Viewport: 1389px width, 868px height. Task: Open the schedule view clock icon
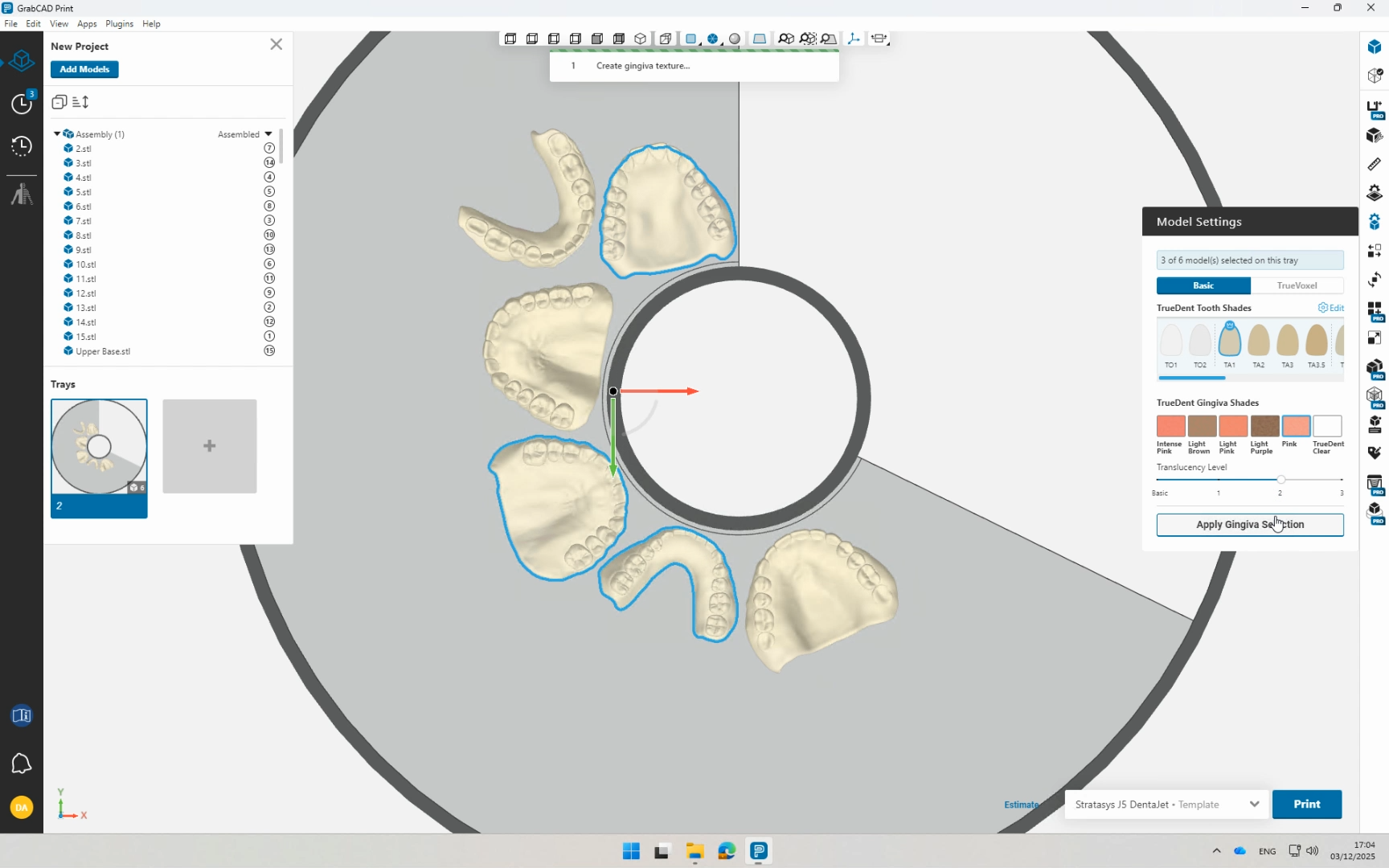coord(22,103)
